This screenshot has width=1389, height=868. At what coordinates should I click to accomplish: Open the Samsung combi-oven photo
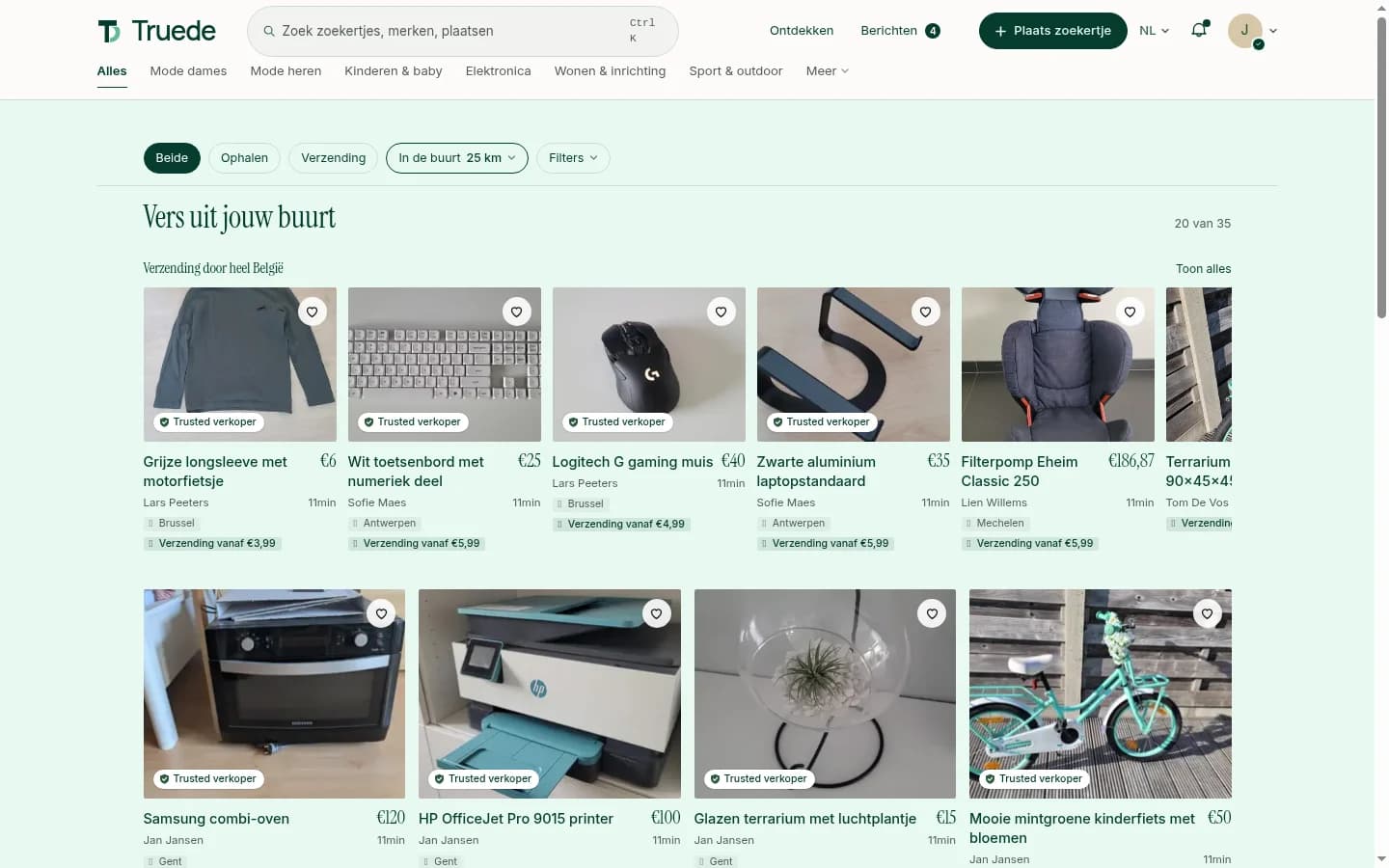pyautogui.click(x=274, y=693)
